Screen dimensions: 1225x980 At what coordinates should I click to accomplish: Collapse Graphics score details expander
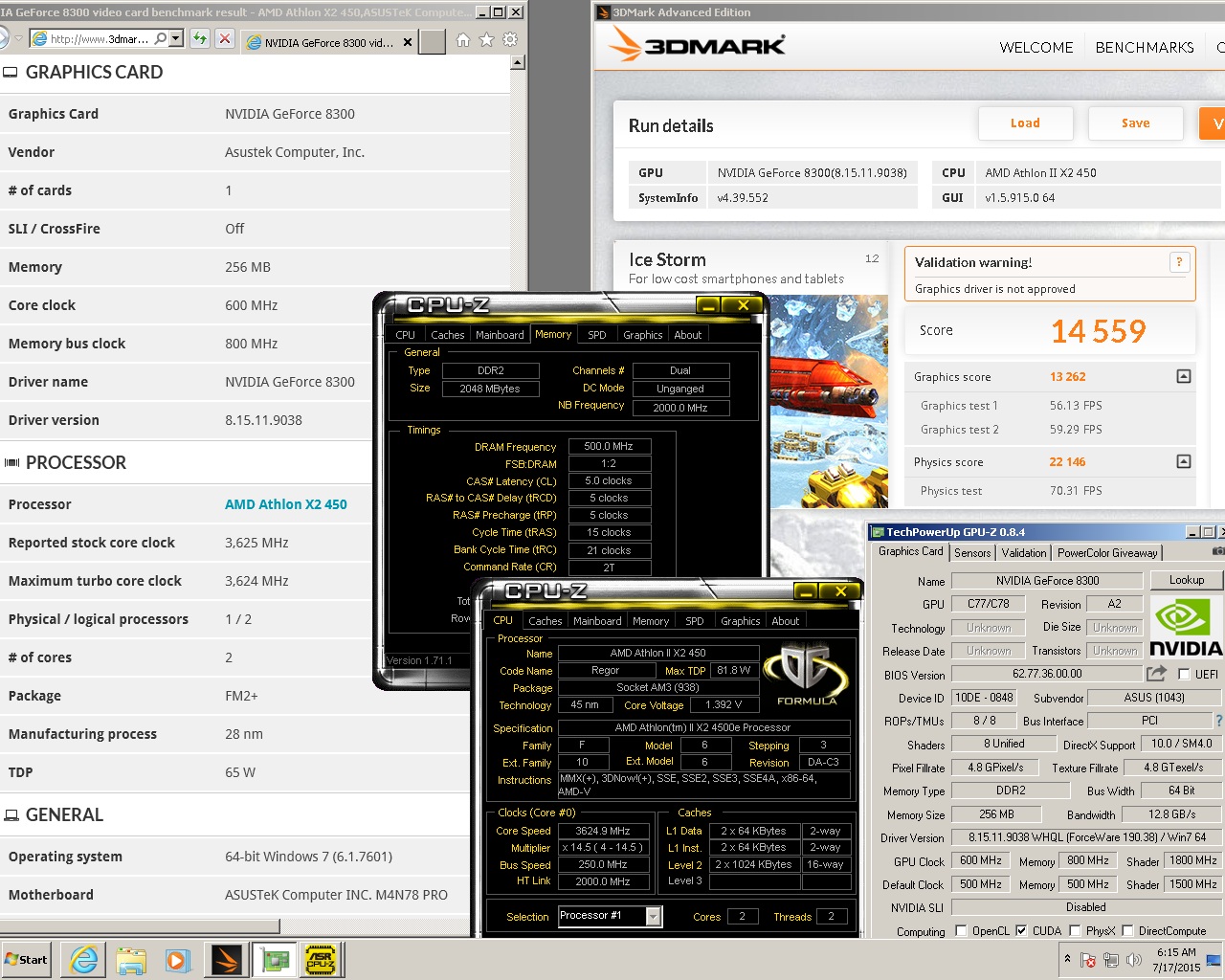tap(1184, 376)
